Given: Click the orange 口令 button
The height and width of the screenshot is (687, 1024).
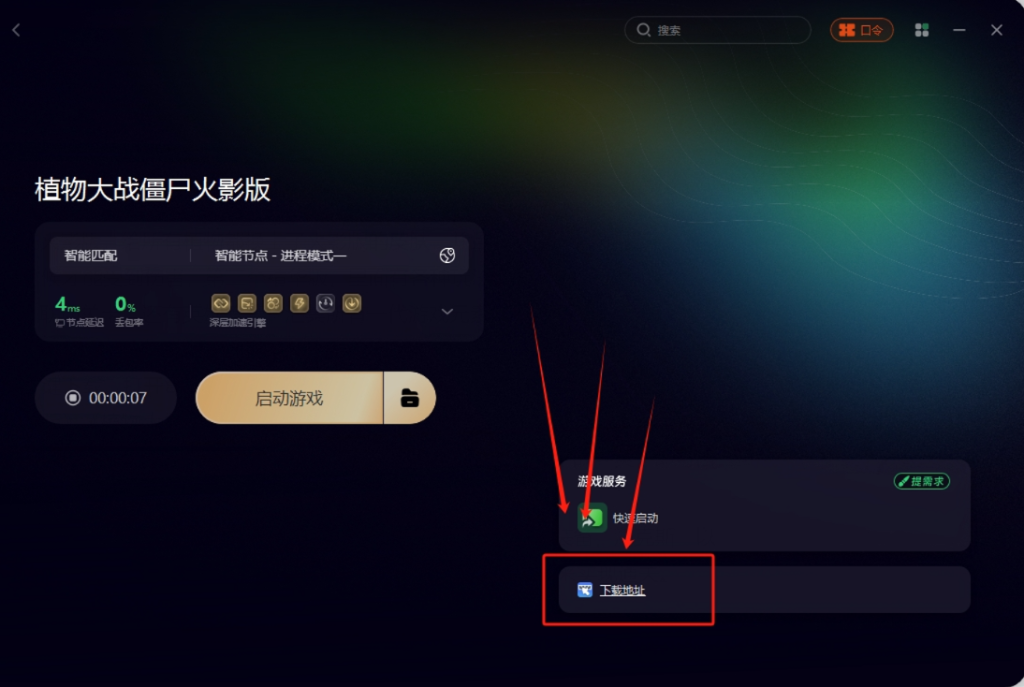Looking at the screenshot, I should pos(861,30).
